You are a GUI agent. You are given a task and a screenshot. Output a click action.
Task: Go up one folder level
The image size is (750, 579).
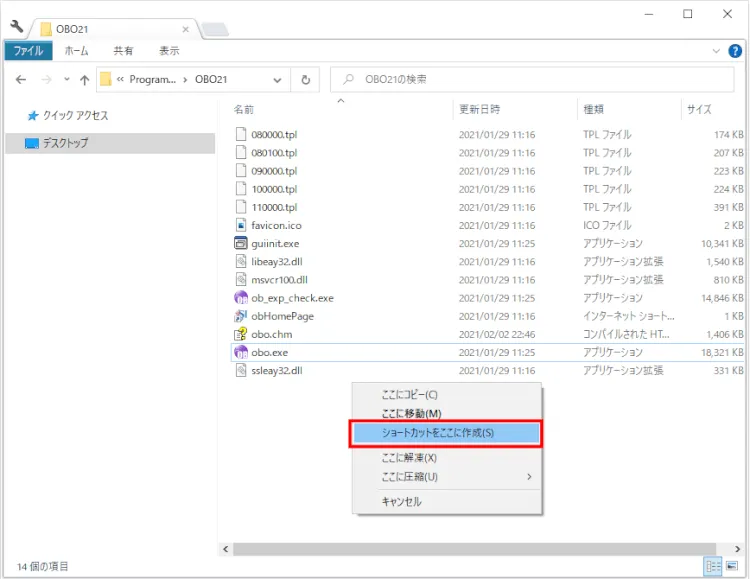(85, 80)
